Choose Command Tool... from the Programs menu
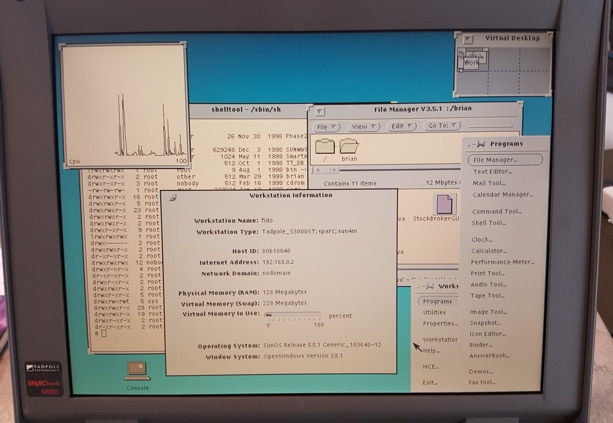613x423 pixels. 496,212
